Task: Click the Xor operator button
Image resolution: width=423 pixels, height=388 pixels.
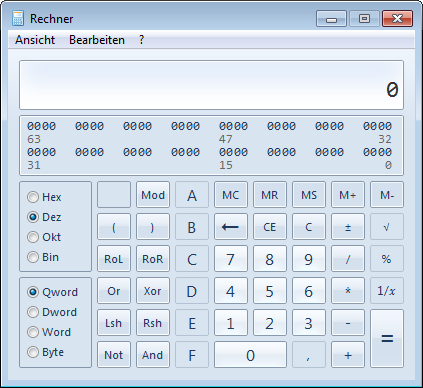Action: click(x=153, y=291)
